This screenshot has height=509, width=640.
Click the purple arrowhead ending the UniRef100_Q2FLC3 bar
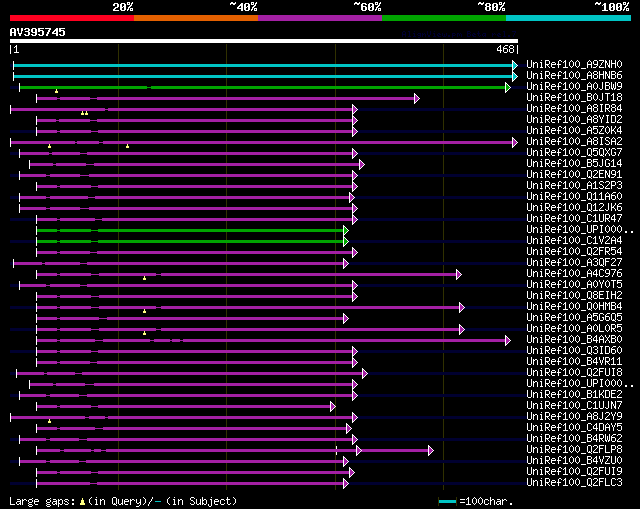346,484
